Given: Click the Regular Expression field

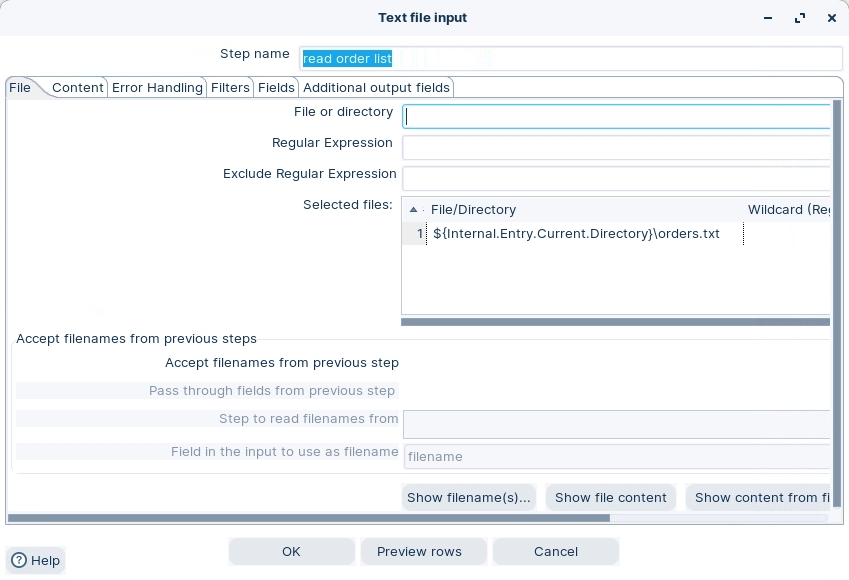Looking at the screenshot, I should 616,148.
